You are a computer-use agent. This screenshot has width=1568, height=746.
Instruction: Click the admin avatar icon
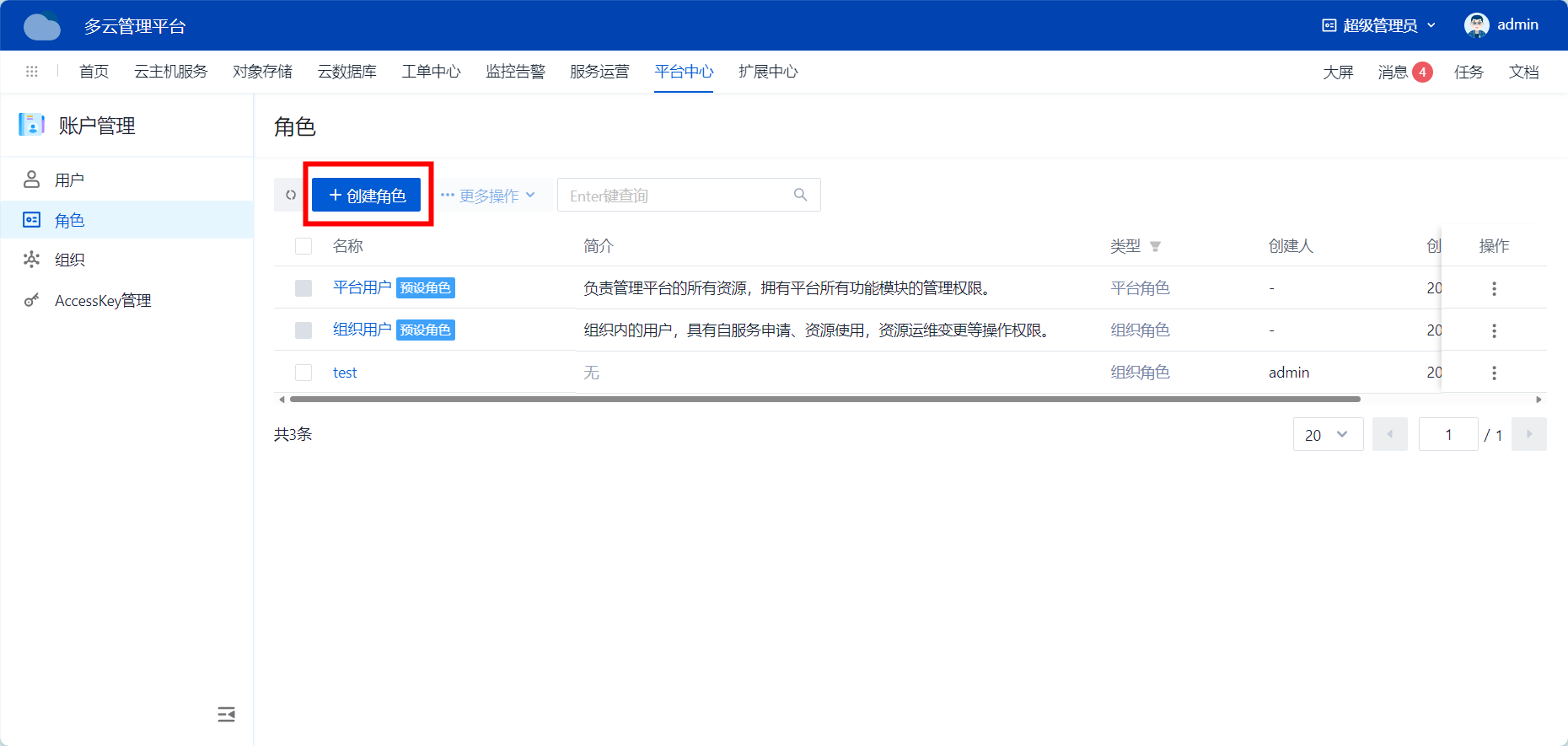pos(1476,25)
